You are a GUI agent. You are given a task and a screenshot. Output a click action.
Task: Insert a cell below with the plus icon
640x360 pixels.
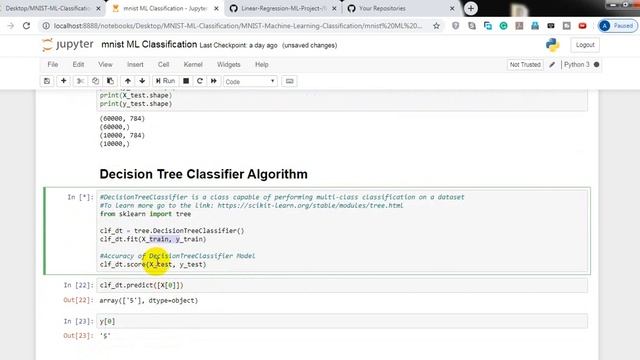tap(64, 81)
